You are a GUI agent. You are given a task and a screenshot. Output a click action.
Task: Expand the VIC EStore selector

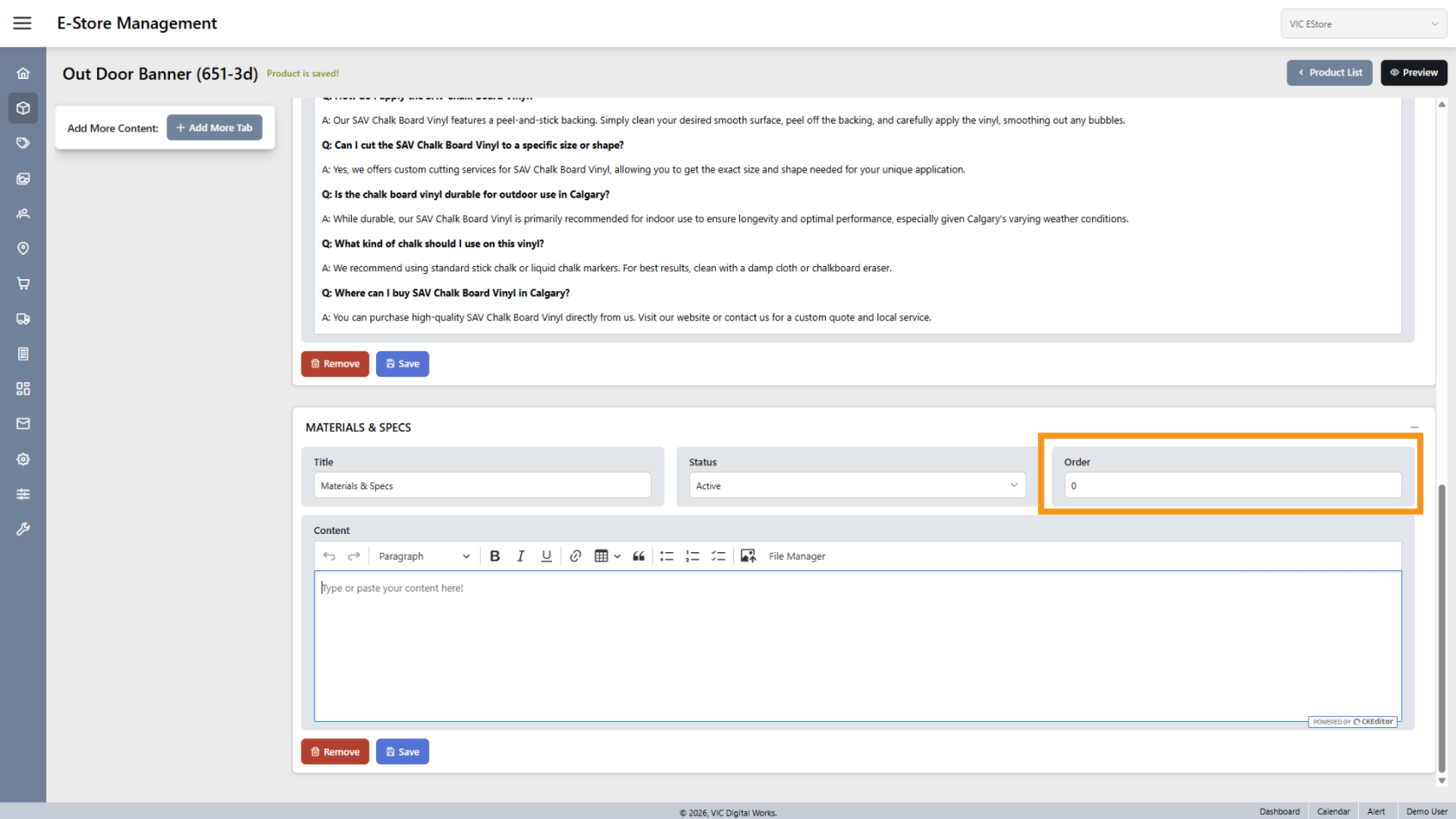1363,24
